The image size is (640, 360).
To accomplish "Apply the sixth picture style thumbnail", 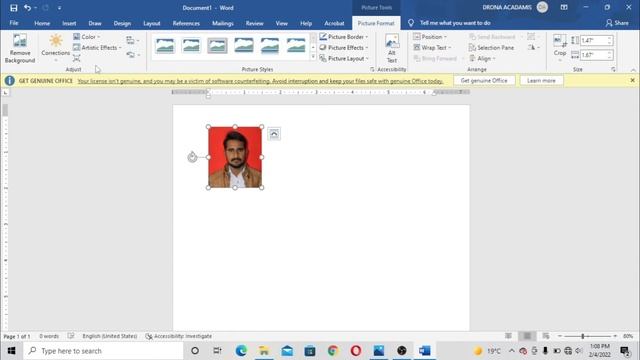I will 296,45.
